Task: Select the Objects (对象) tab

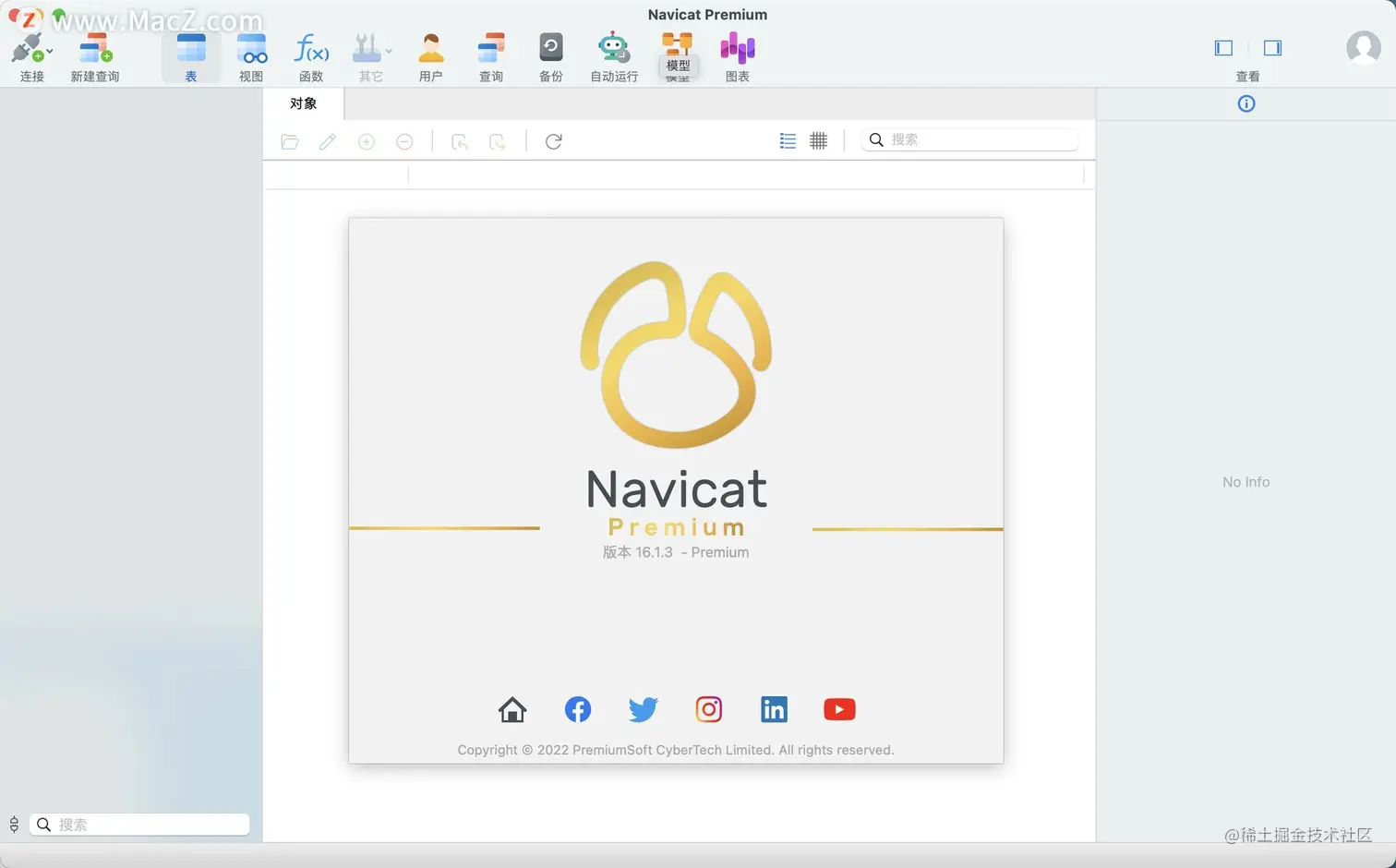Action: [304, 103]
